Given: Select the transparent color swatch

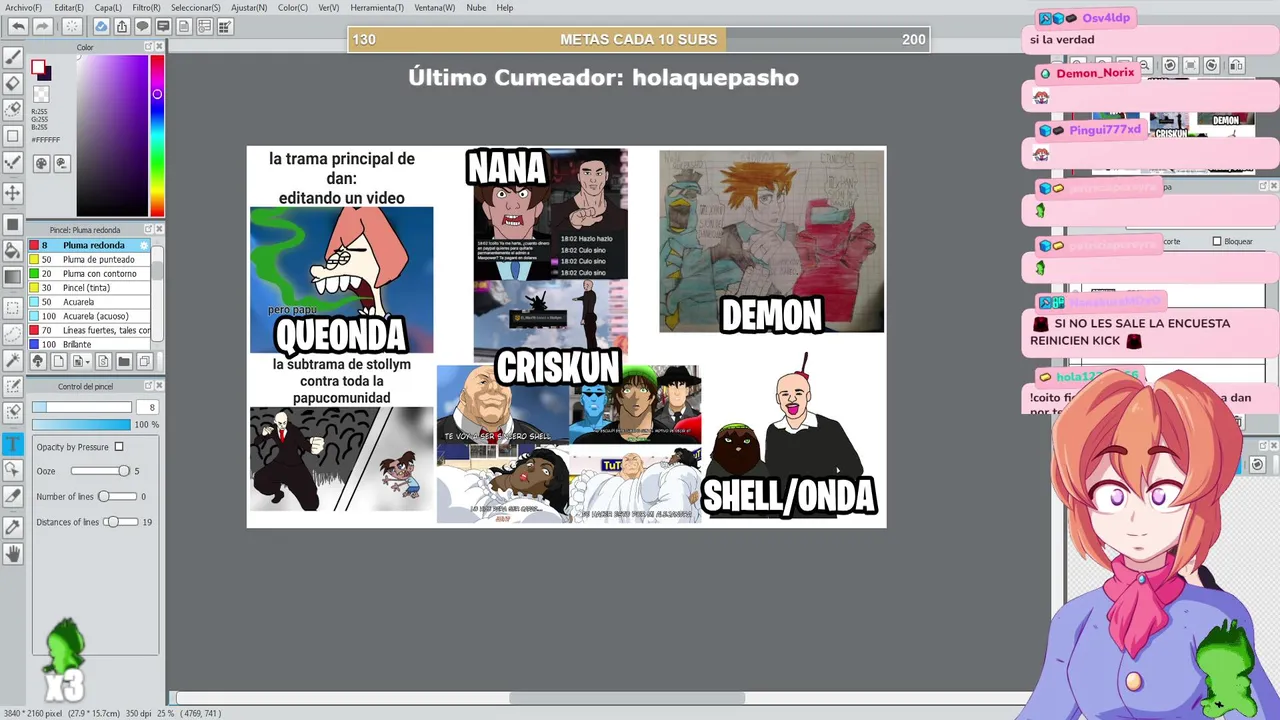Looking at the screenshot, I should click(x=41, y=95).
